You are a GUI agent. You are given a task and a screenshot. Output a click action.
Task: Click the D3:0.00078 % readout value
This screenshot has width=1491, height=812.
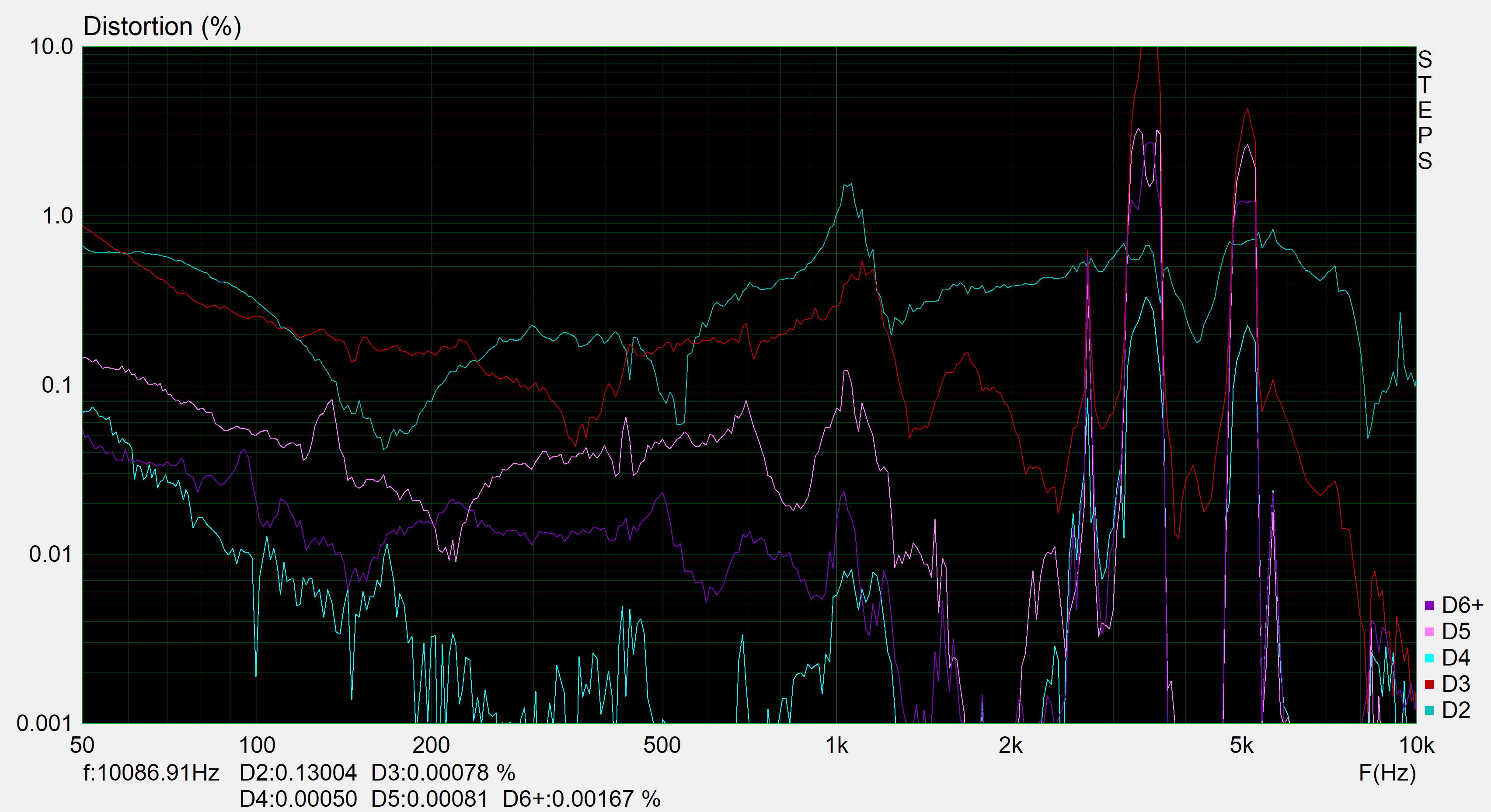point(443,773)
